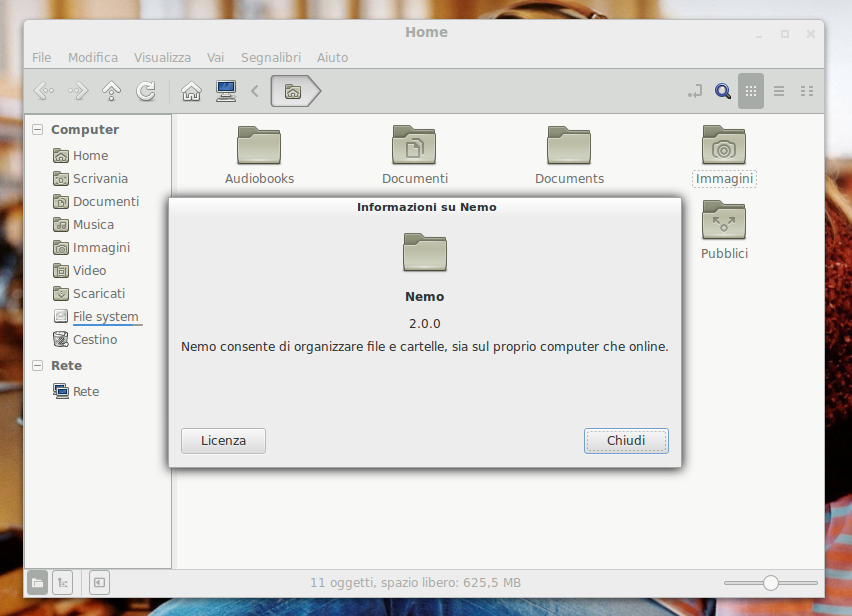Open the Aiuto menu
Image resolution: width=852 pixels, height=616 pixels.
(333, 58)
